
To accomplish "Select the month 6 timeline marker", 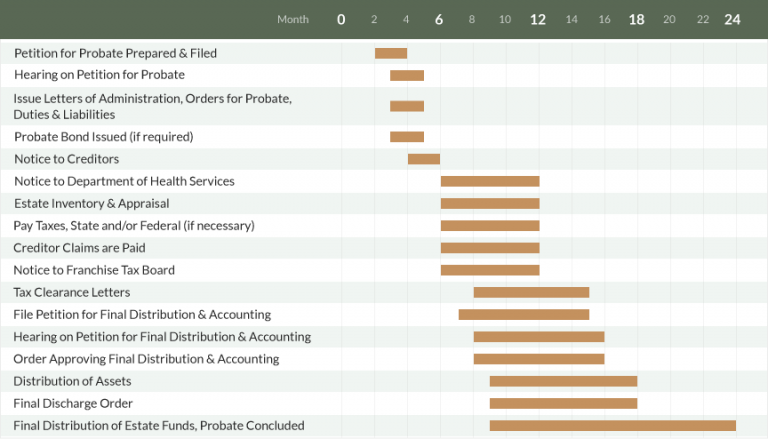I will [x=439, y=19].
